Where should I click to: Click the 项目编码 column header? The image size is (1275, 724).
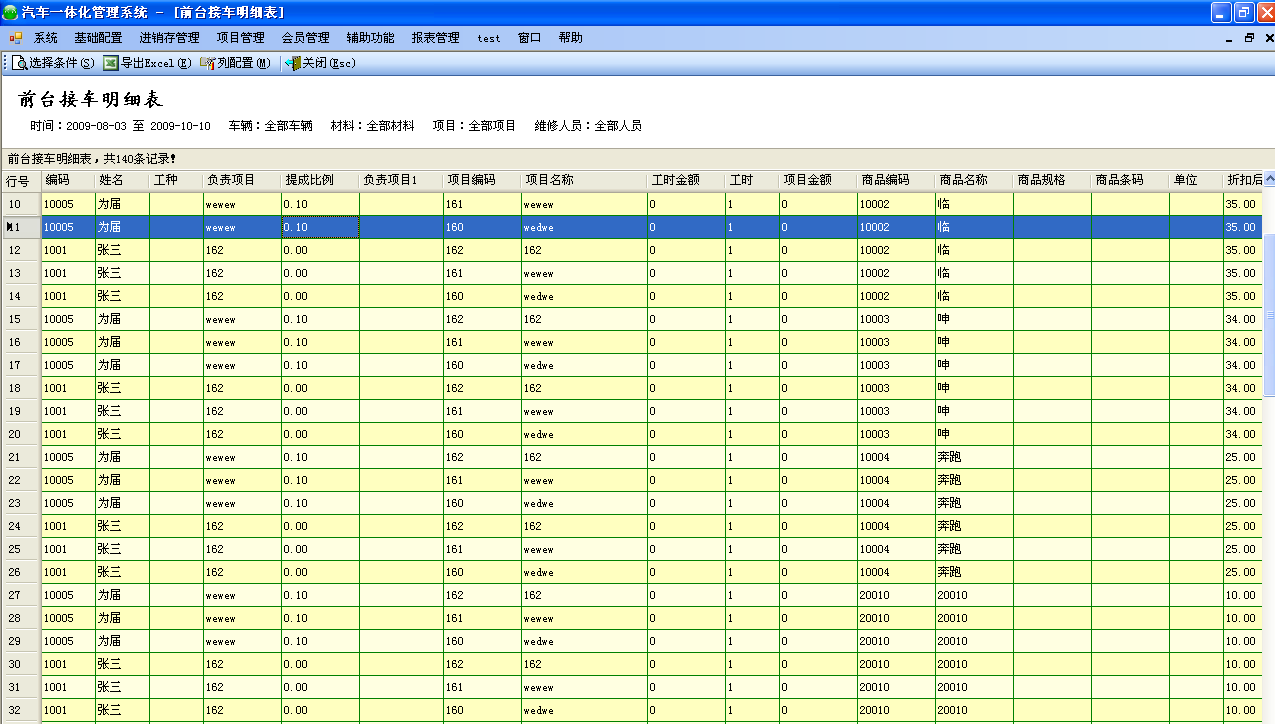pyautogui.click(x=482, y=181)
